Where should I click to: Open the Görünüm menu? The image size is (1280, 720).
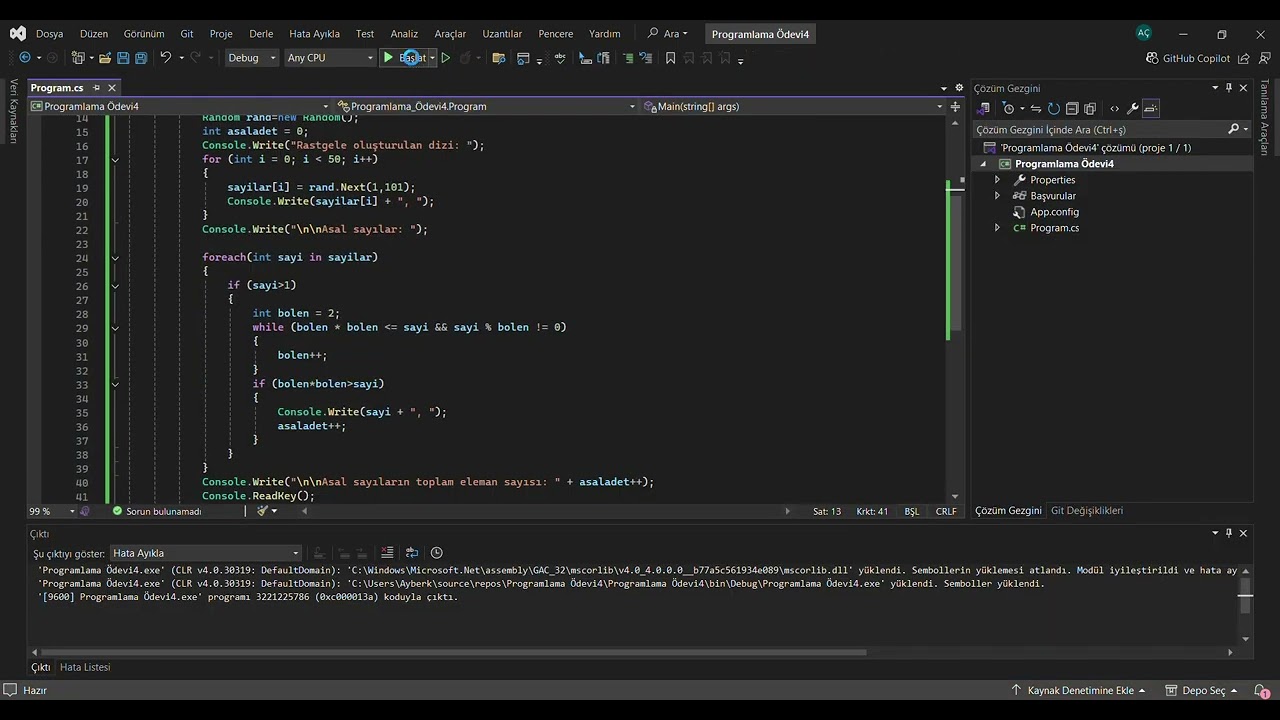coord(144,33)
